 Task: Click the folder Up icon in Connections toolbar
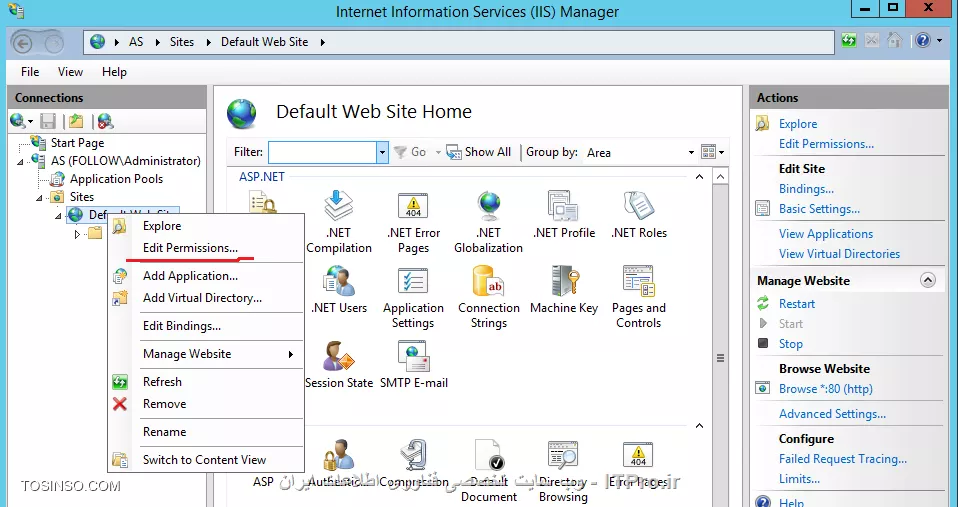[x=76, y=121]
